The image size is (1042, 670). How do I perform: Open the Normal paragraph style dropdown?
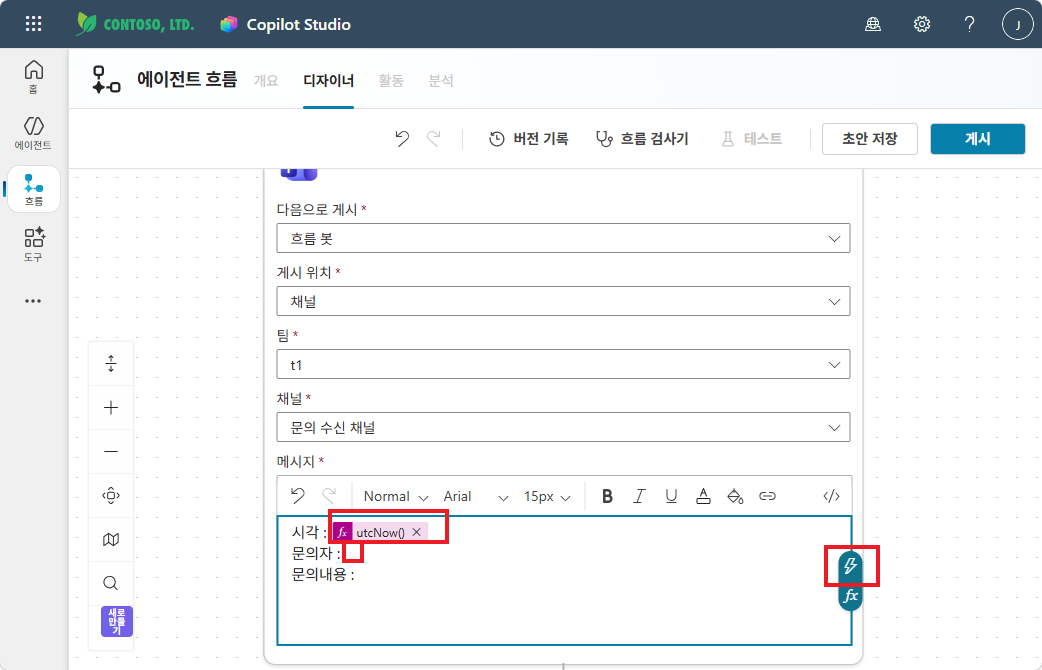coord(395,497)
